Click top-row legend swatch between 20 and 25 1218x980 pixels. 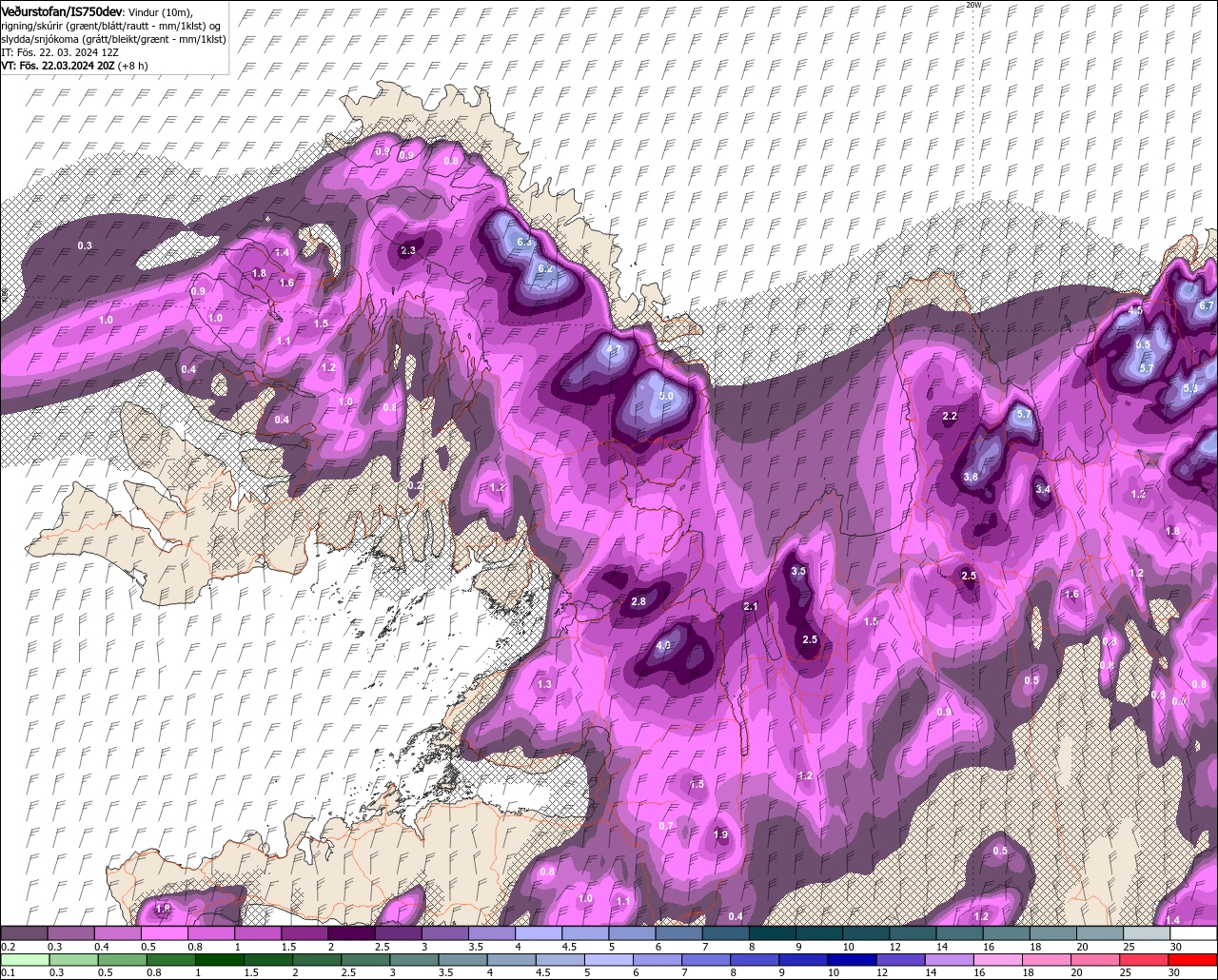[1100, 933]
